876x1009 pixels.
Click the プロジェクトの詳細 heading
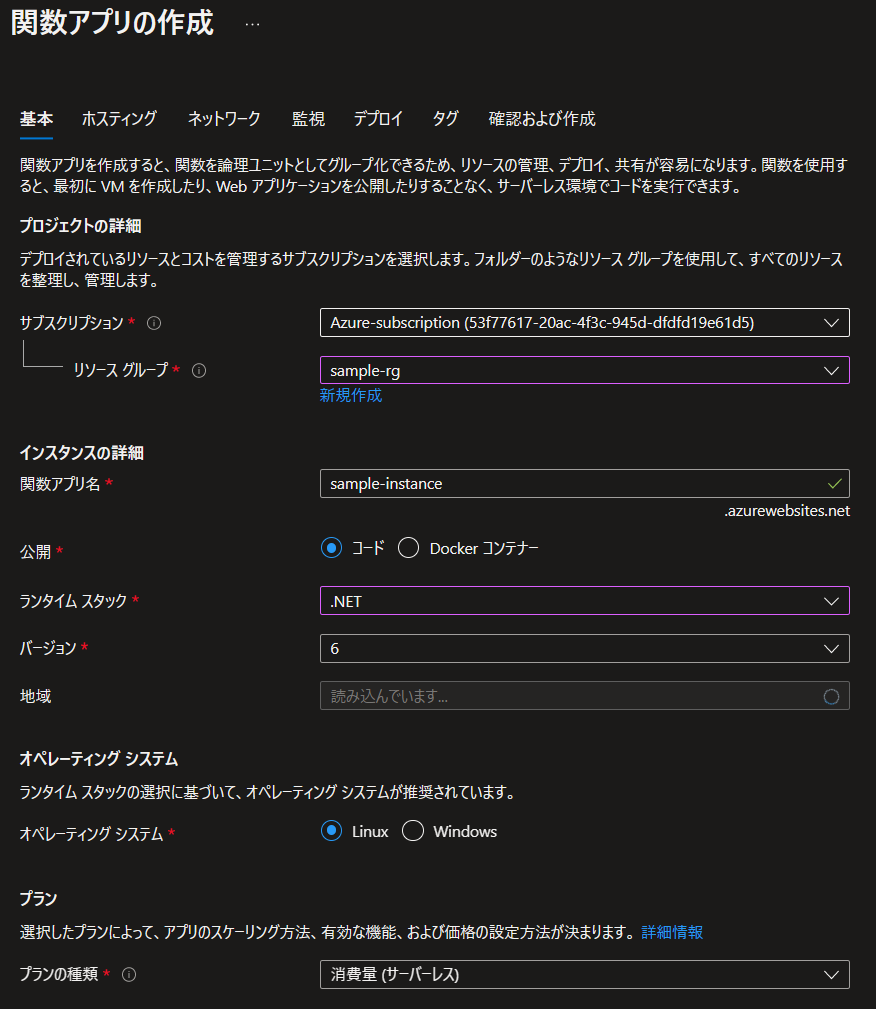80,226
